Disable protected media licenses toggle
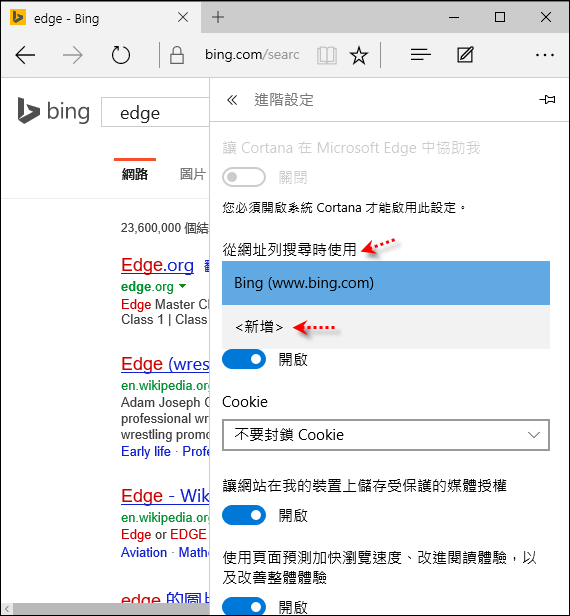Viewport: 570px width, 616px height. [x=244, y=515]
